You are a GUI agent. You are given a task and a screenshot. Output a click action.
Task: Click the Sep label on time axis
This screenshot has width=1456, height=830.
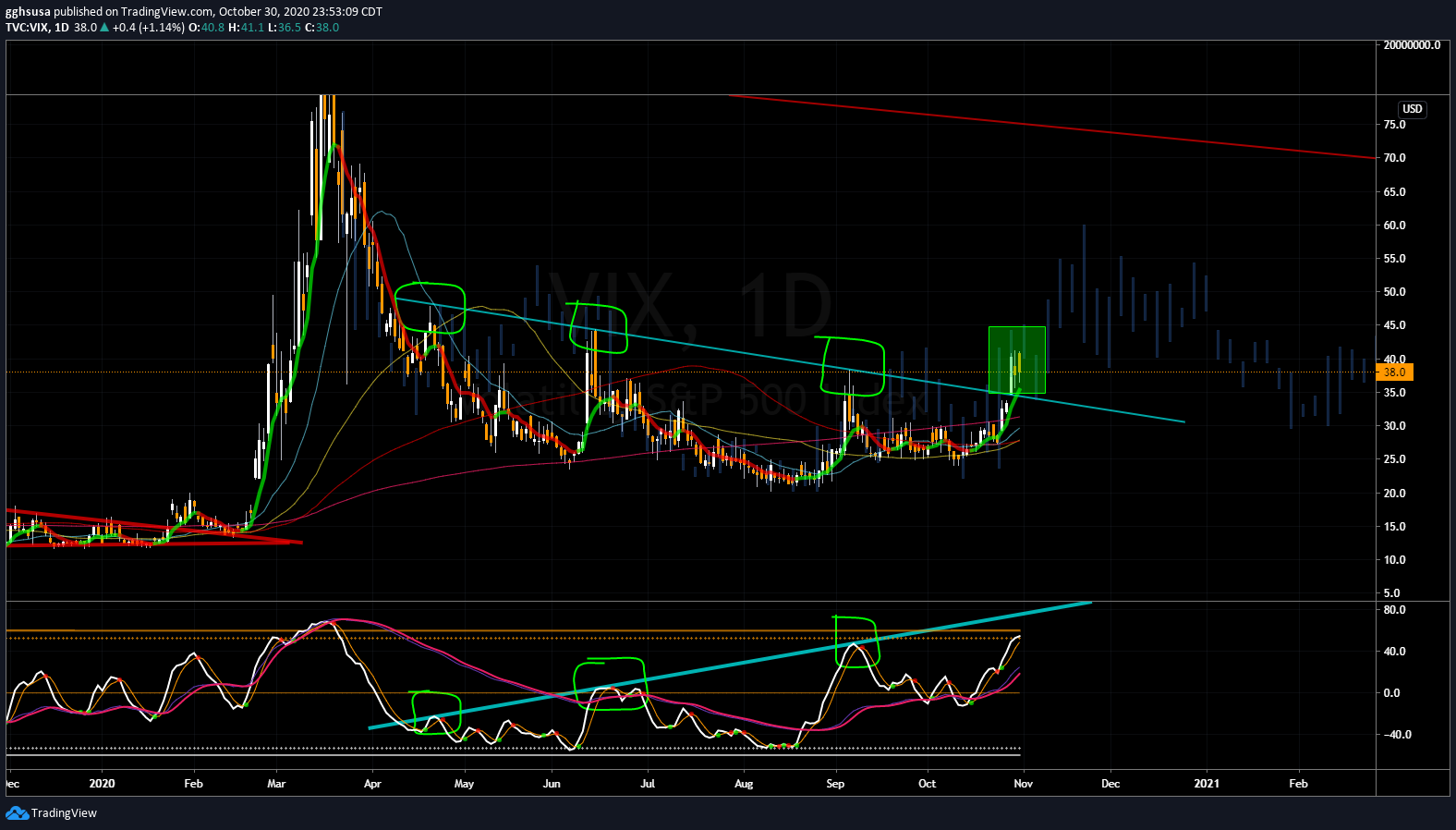pos(835,784)
